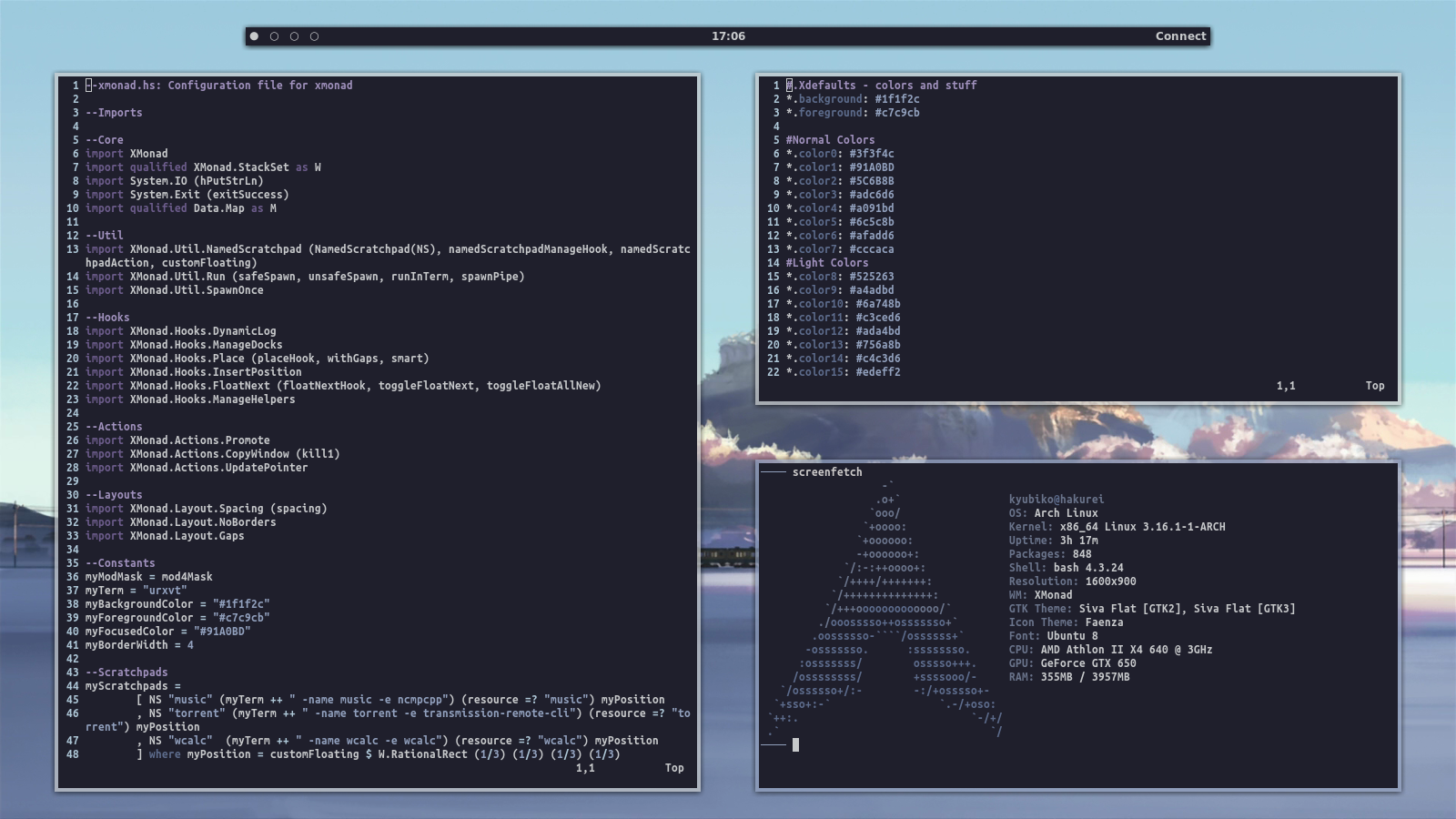The height and width of the screenshot is (819, 1456).
Task: Click the XMonad.Actions.UpdatePointer import line
Action: coord(197,468)
